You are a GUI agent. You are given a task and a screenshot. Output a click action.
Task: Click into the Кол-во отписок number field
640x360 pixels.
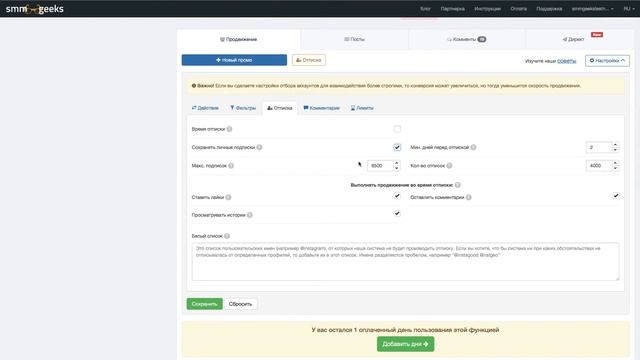pos(599,166)
